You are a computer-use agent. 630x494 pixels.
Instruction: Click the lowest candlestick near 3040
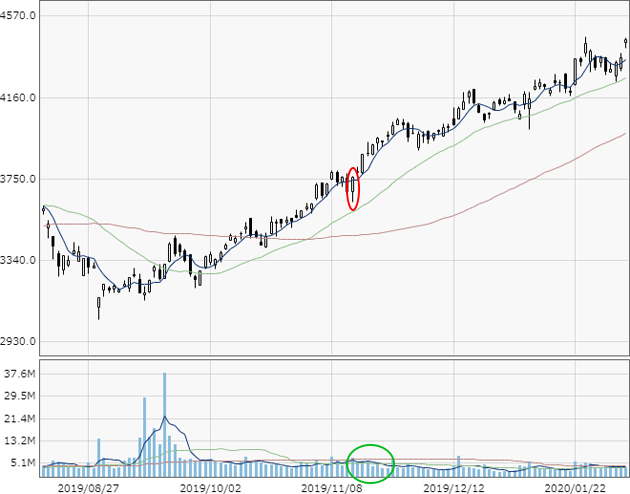tap(99, 308)
